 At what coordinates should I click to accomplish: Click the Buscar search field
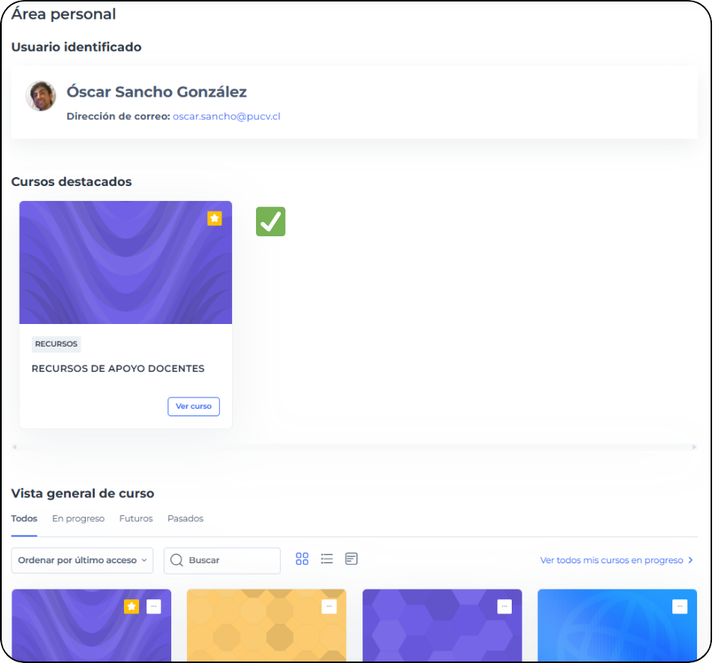click(x=222, y=560)
